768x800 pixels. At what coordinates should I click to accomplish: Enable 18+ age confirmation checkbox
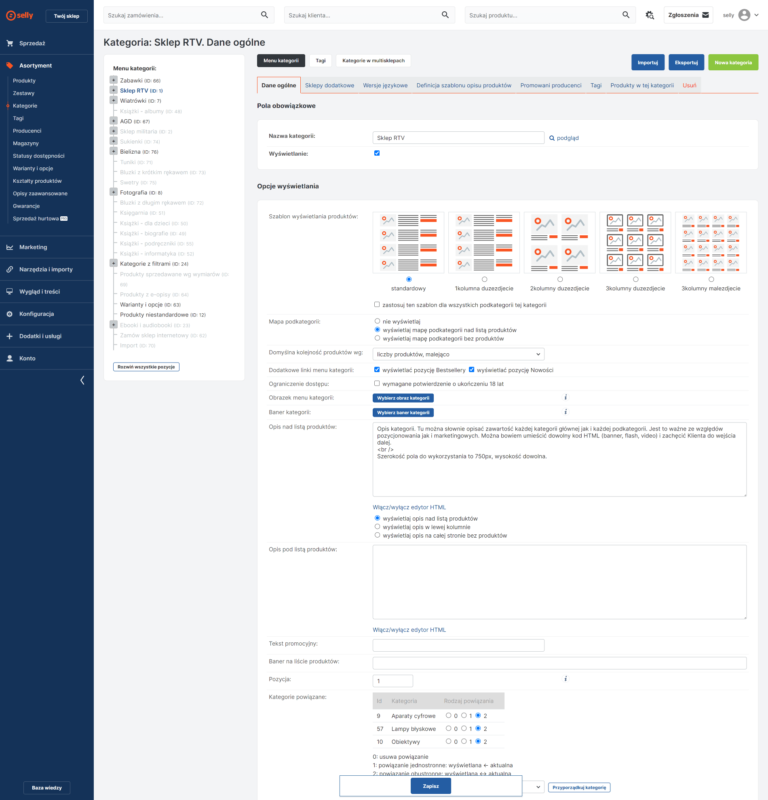377,383
